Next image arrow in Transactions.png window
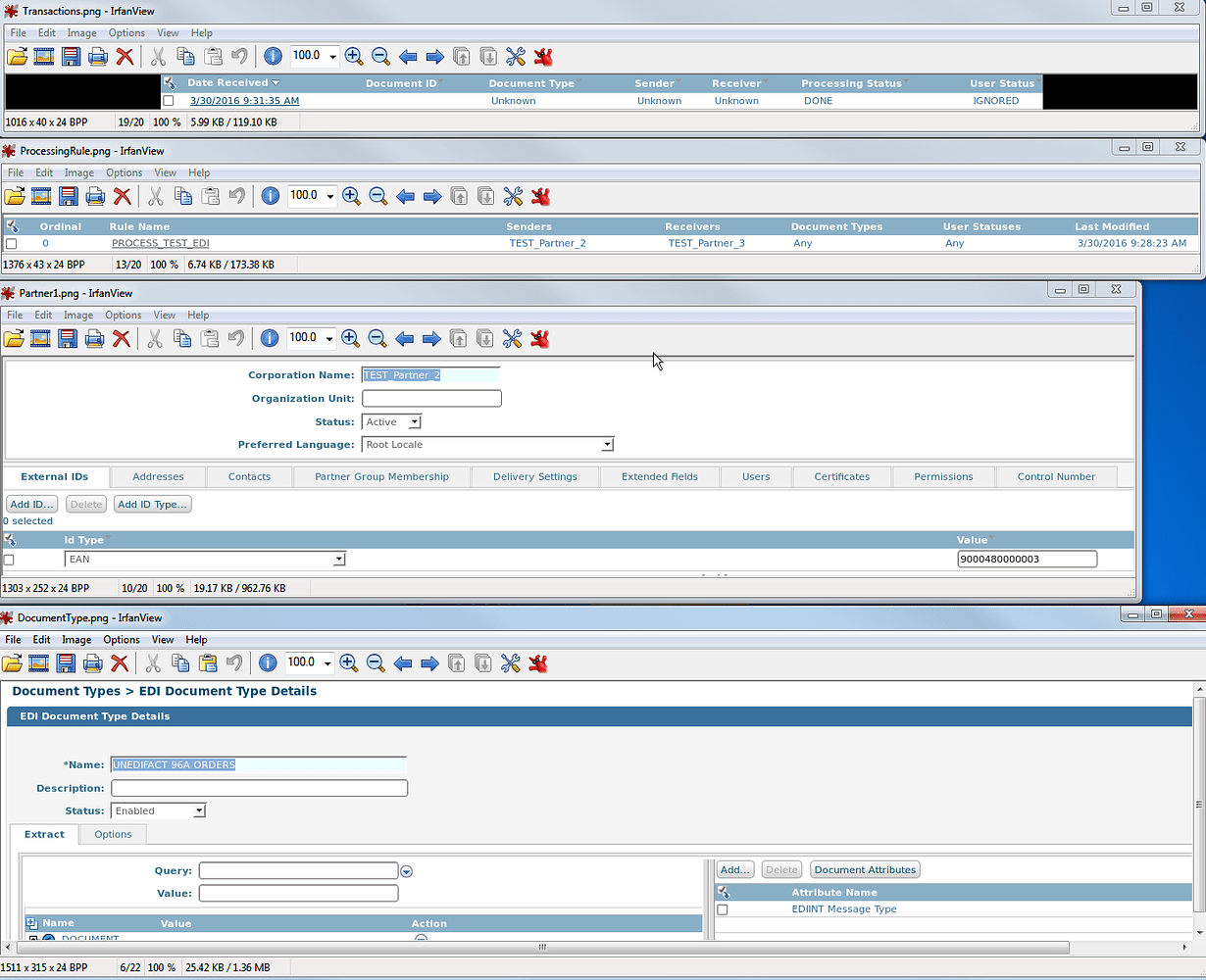 click(434, 57)
